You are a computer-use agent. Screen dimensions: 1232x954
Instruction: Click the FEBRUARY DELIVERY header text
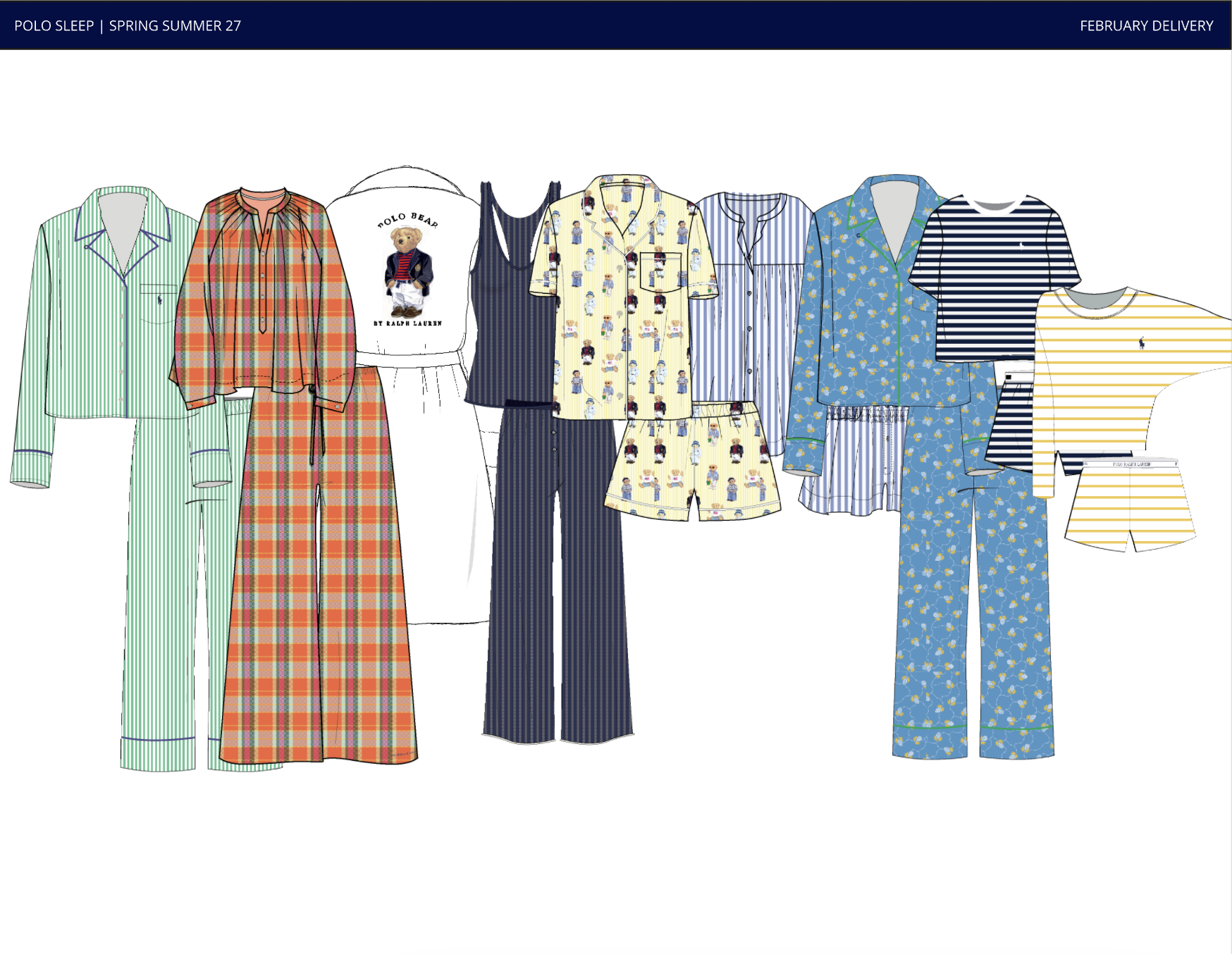(x=1146, y=26)
